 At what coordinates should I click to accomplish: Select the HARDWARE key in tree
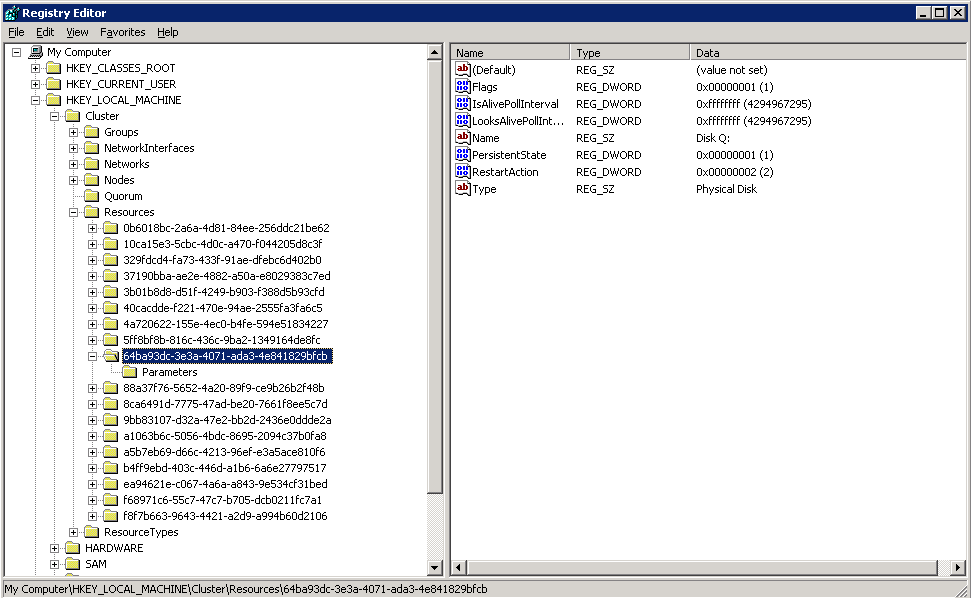coord(113,548)
